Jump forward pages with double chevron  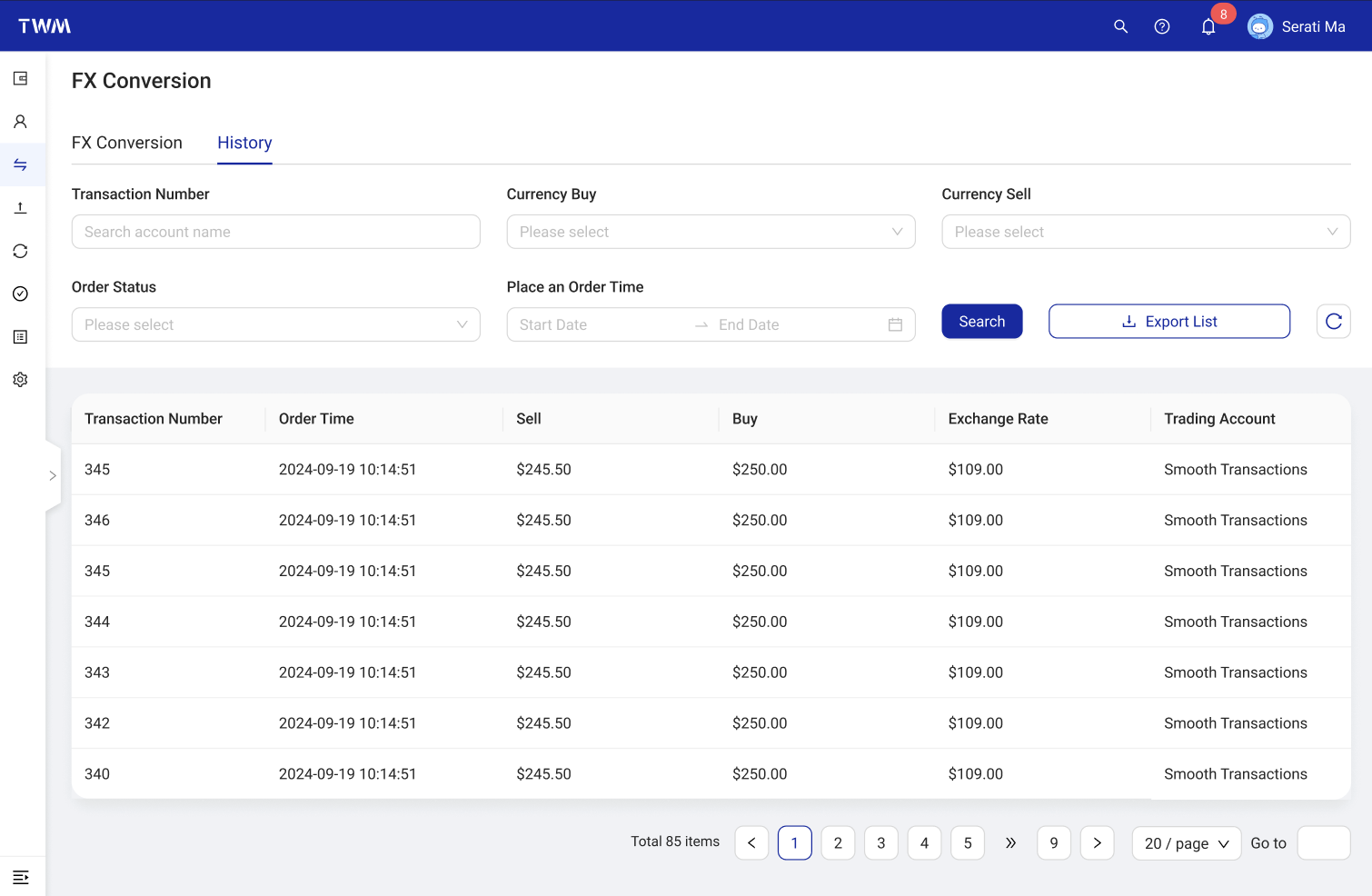1010,842
